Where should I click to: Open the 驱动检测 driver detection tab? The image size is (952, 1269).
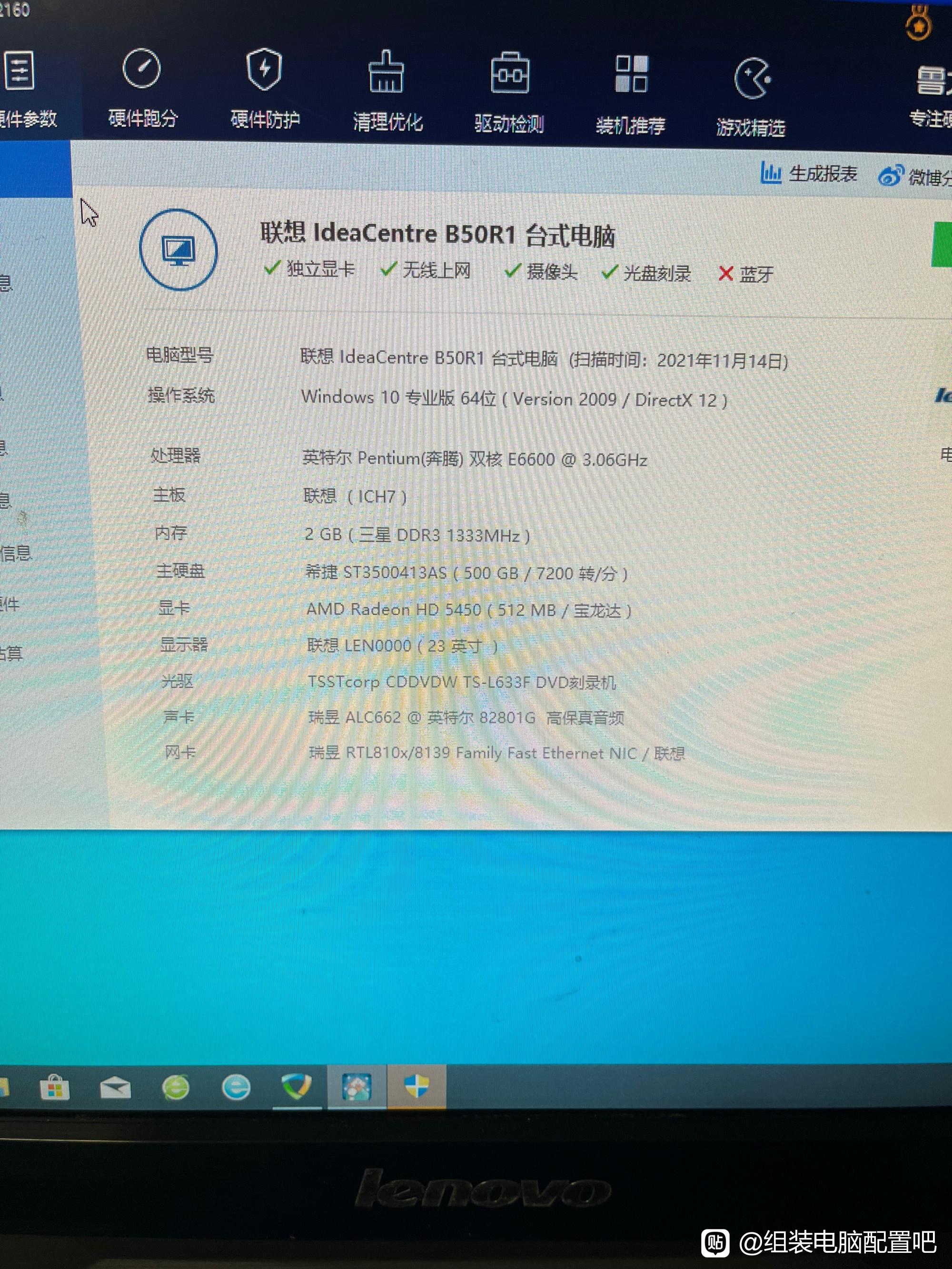(509, 93)
